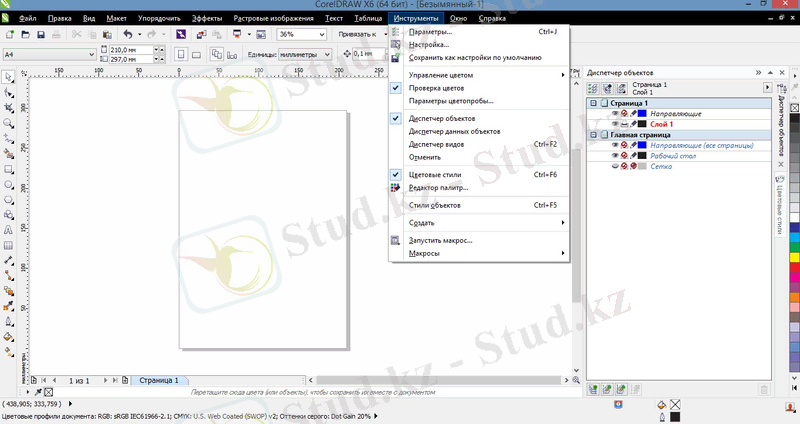Open the Эффекты menu in menu bar
This screenshot has width=800, height=424.
pos(207,19)
